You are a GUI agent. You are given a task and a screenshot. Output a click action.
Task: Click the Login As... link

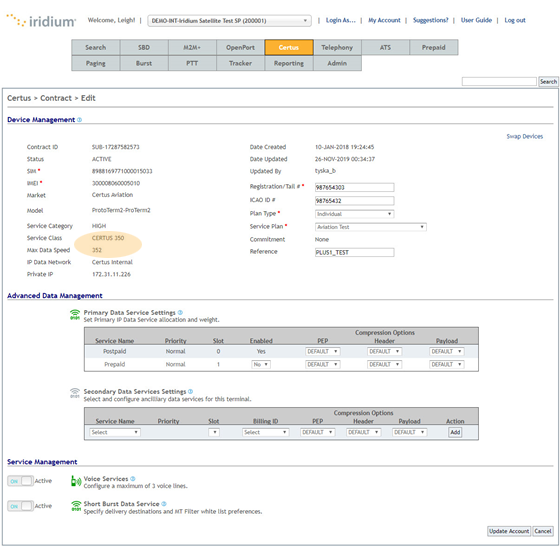[x=340, y=20]
